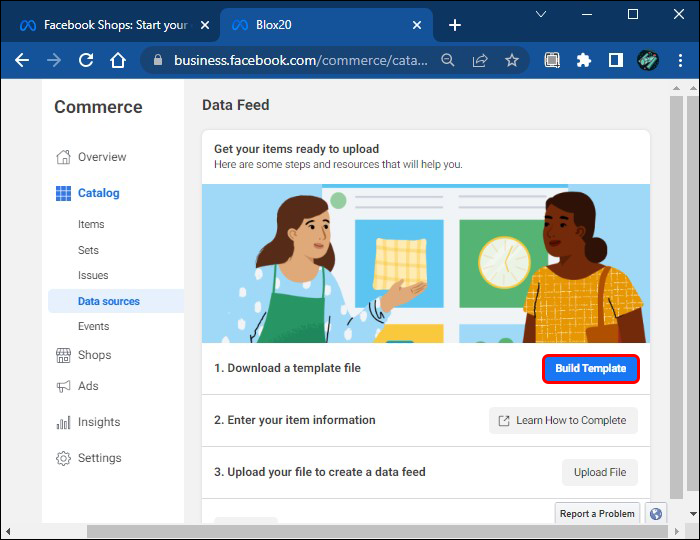Click the Overview house icon in sidebar
Screen dimensions: 700x540
[64, 157]
